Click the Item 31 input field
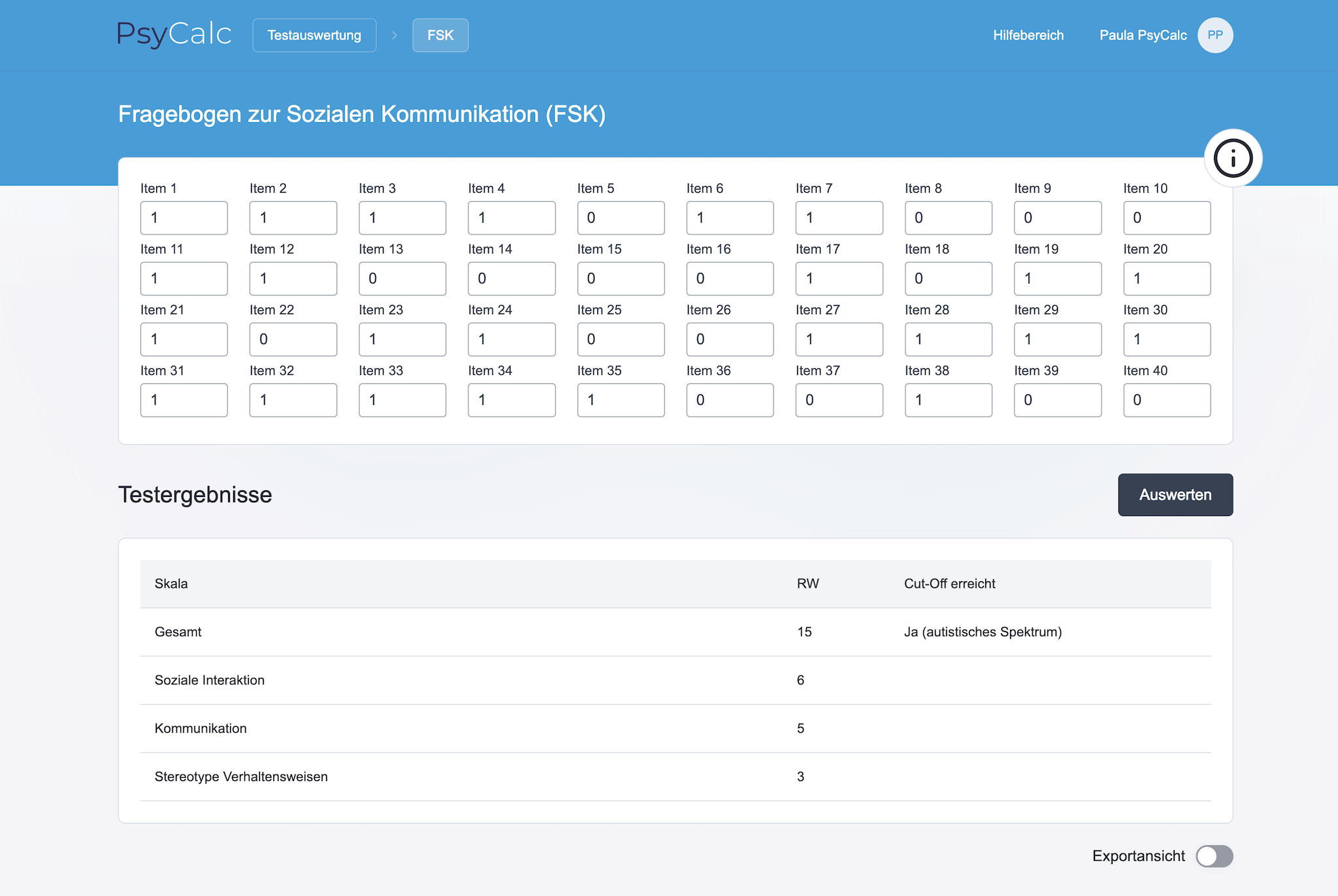Screen dimensions: 1338x896 [184, 400]
